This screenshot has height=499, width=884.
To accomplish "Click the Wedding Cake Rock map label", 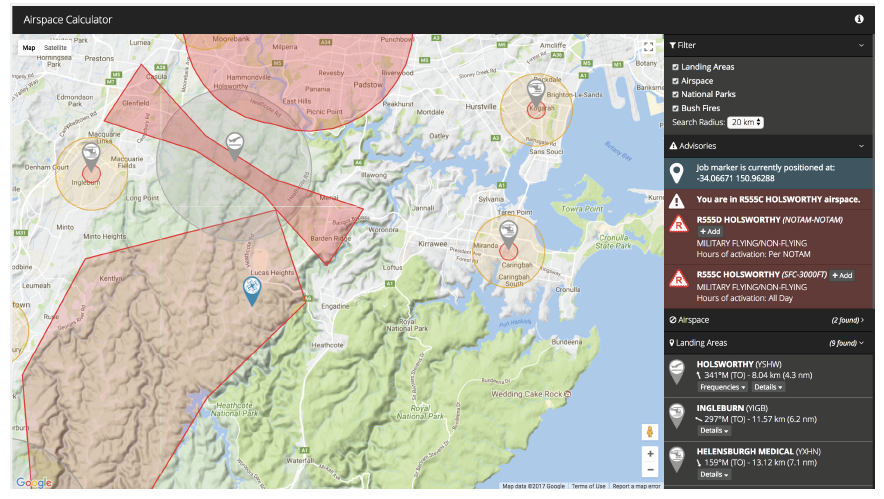I will [x=531, y=394].
